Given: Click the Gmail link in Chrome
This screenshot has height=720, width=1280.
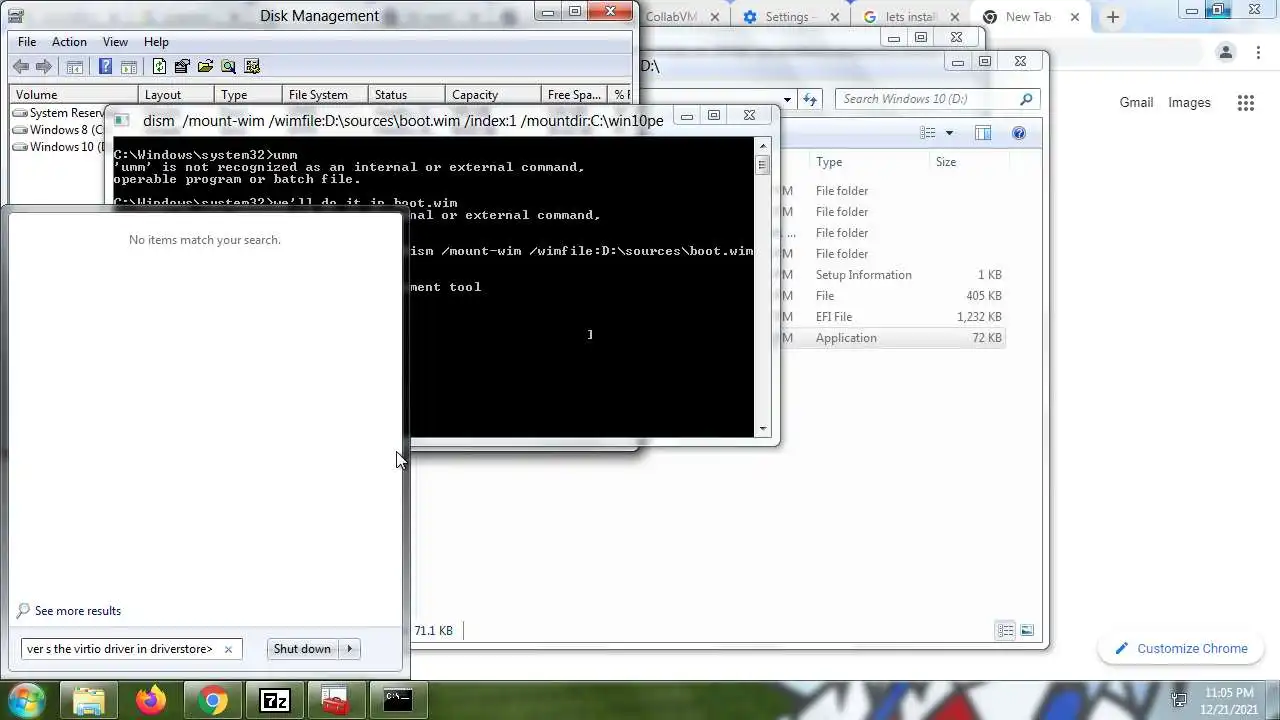Looking at the screenshot, I should pyautogui.click(x=1136, y=103).
